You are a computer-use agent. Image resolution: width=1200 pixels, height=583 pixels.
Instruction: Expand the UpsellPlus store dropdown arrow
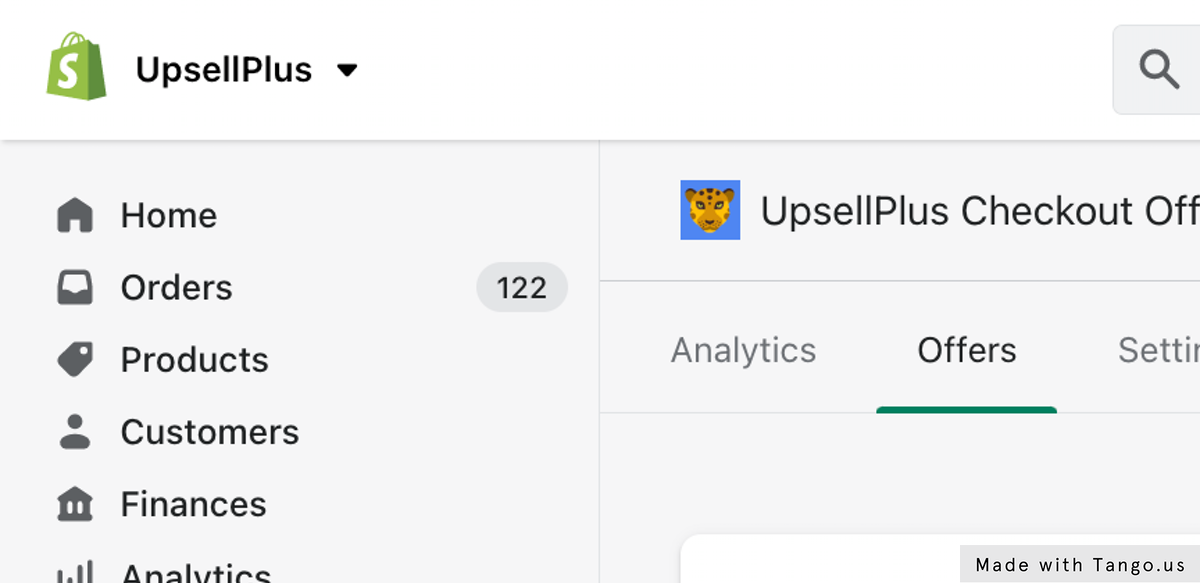coord(347,70)
